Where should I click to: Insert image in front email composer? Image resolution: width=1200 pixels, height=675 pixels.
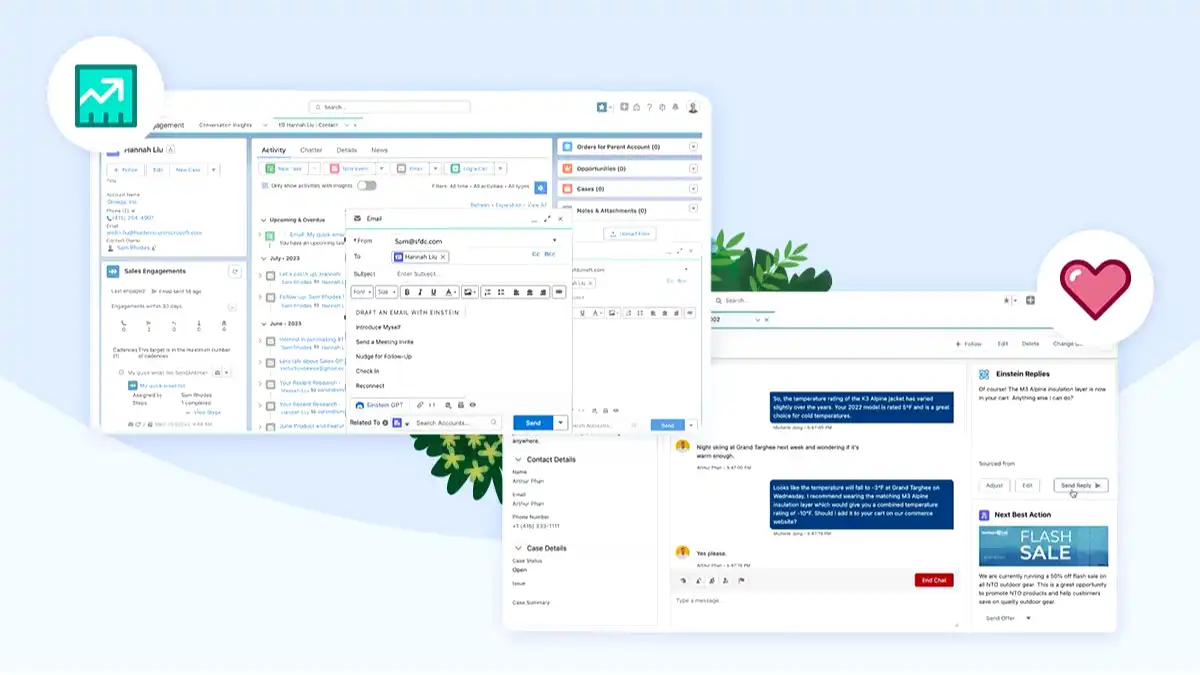(469, 292)
